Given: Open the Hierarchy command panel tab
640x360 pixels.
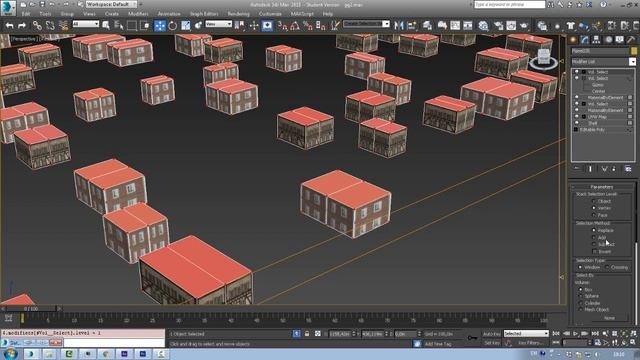Looking at the screenshot, I should pos(596,40).
